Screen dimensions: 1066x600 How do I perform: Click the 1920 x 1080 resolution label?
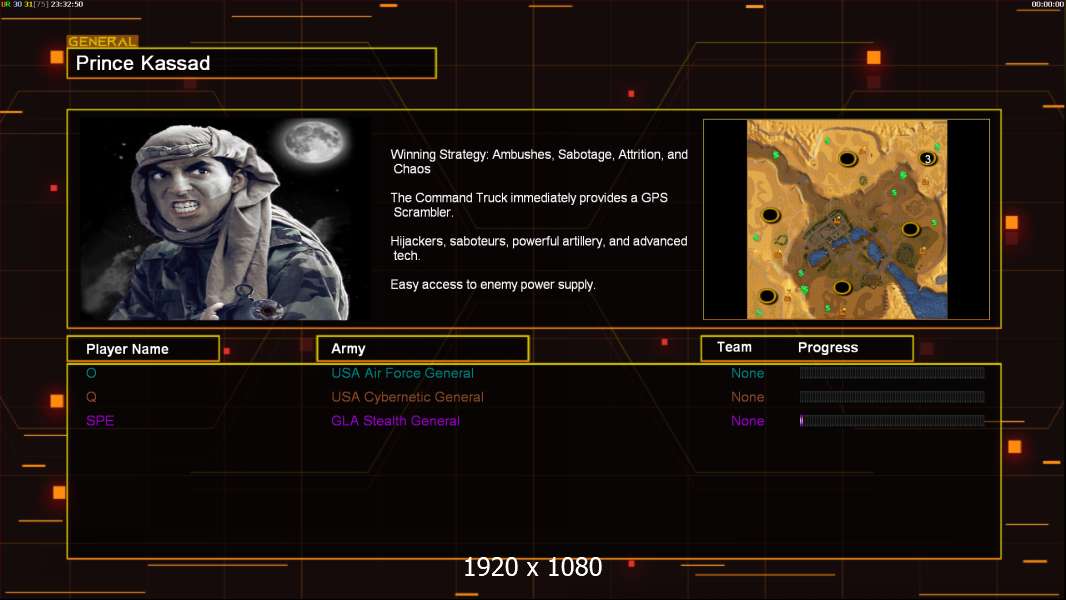click(533, 567)
